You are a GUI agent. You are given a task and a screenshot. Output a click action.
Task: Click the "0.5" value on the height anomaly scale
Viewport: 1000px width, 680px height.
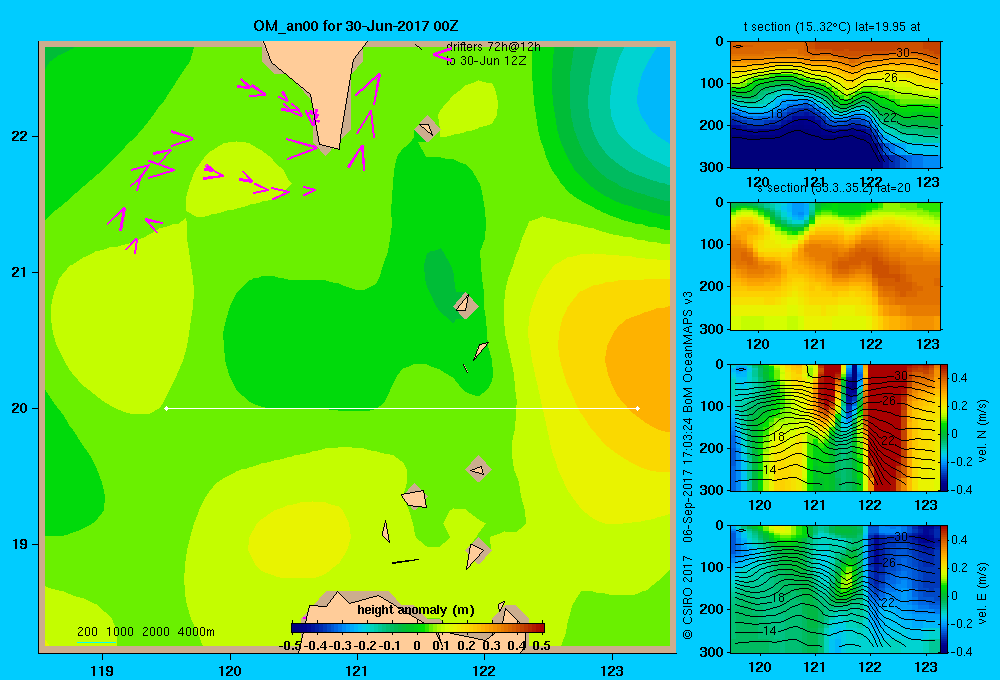click(541, 646)
